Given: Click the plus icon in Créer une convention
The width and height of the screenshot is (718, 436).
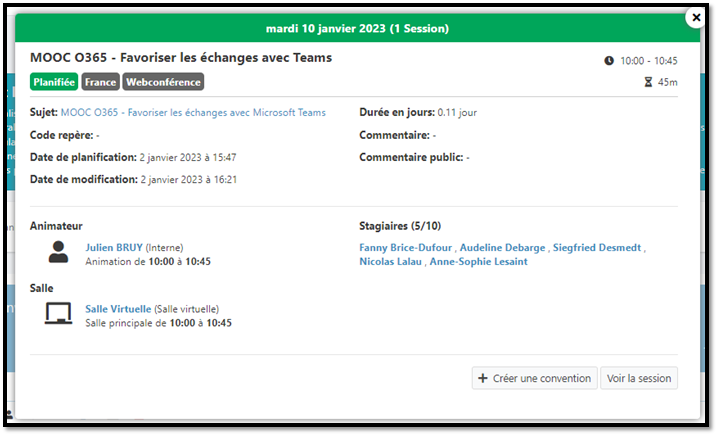Looking at the screenshot, I should [x=483, y=378].
